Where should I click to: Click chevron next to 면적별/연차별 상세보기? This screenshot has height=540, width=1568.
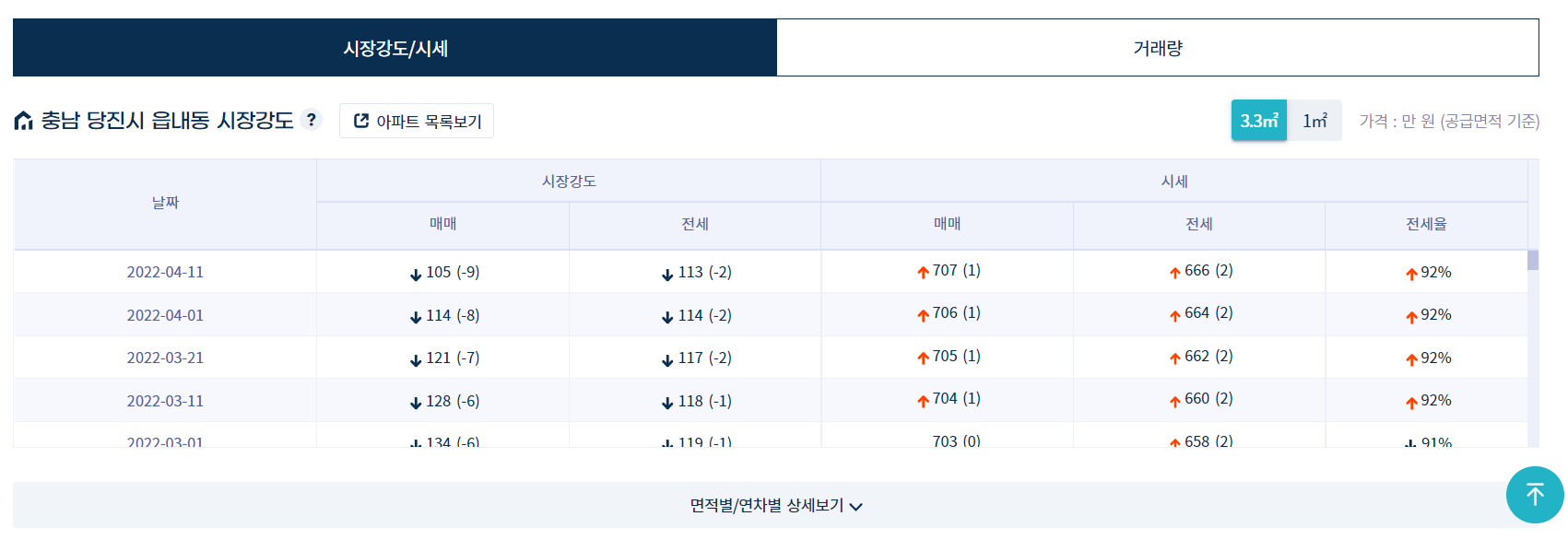856,506
